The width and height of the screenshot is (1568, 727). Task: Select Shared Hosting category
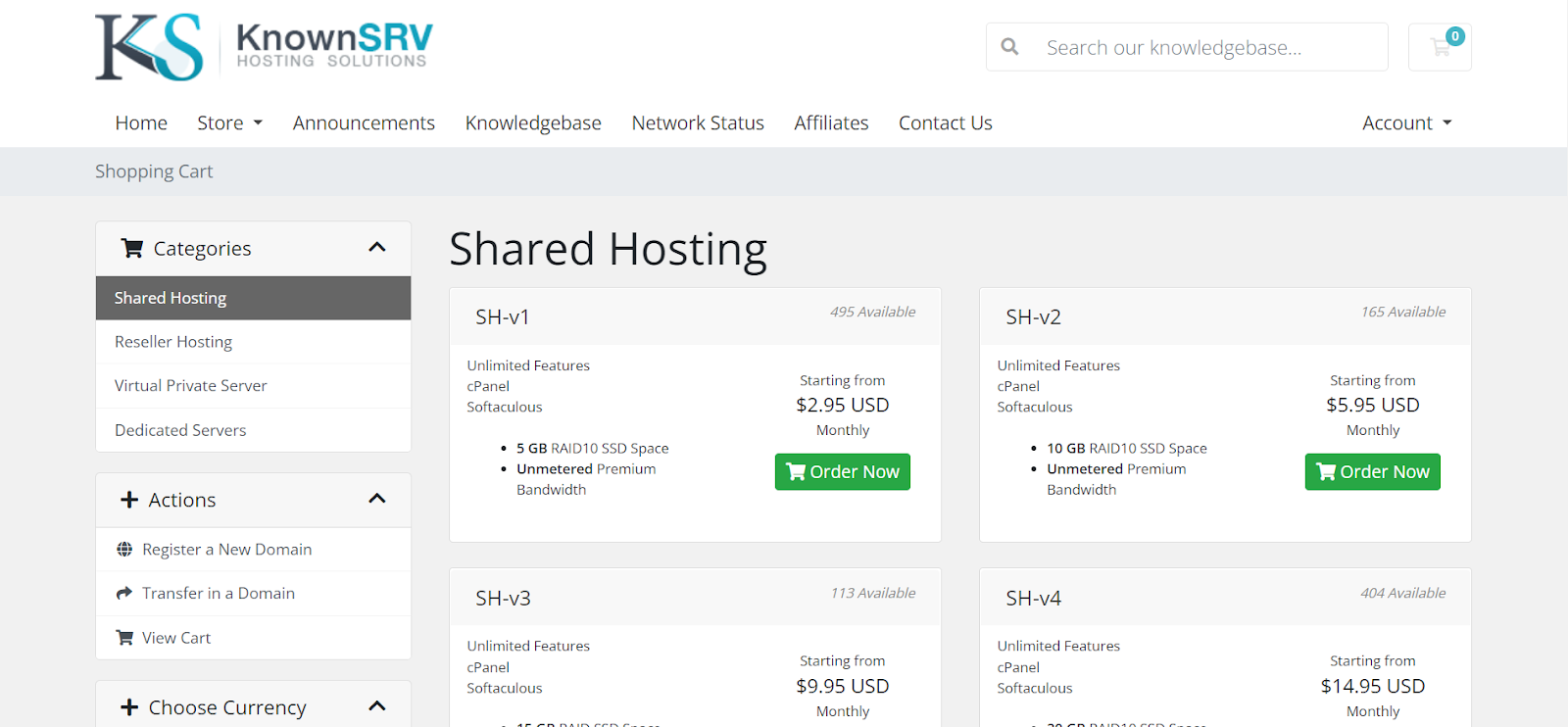click(253, 298)
